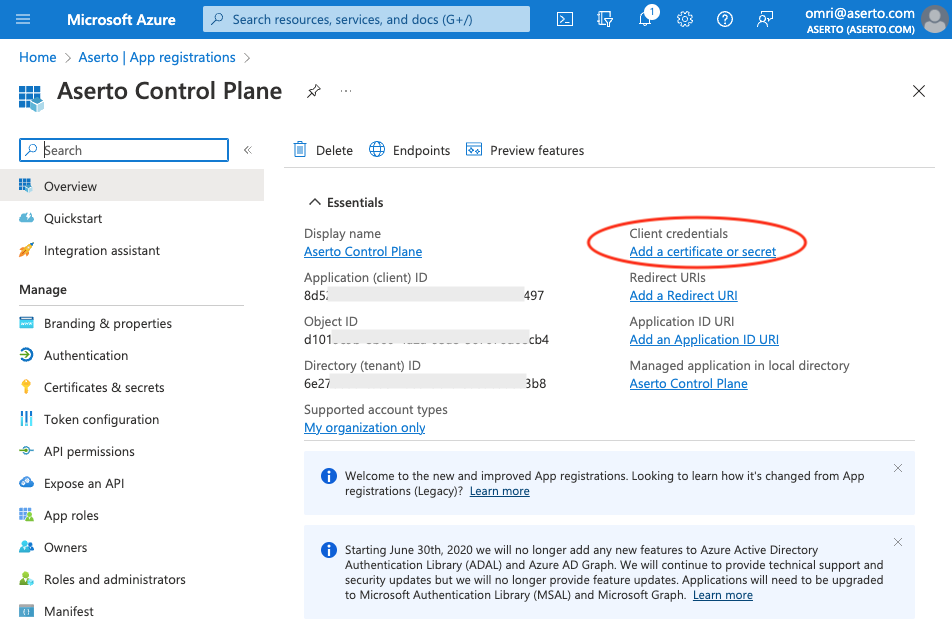Open directories and subscriptions filter icon
The height and width of the screenshot is (634, 952).
605,19
